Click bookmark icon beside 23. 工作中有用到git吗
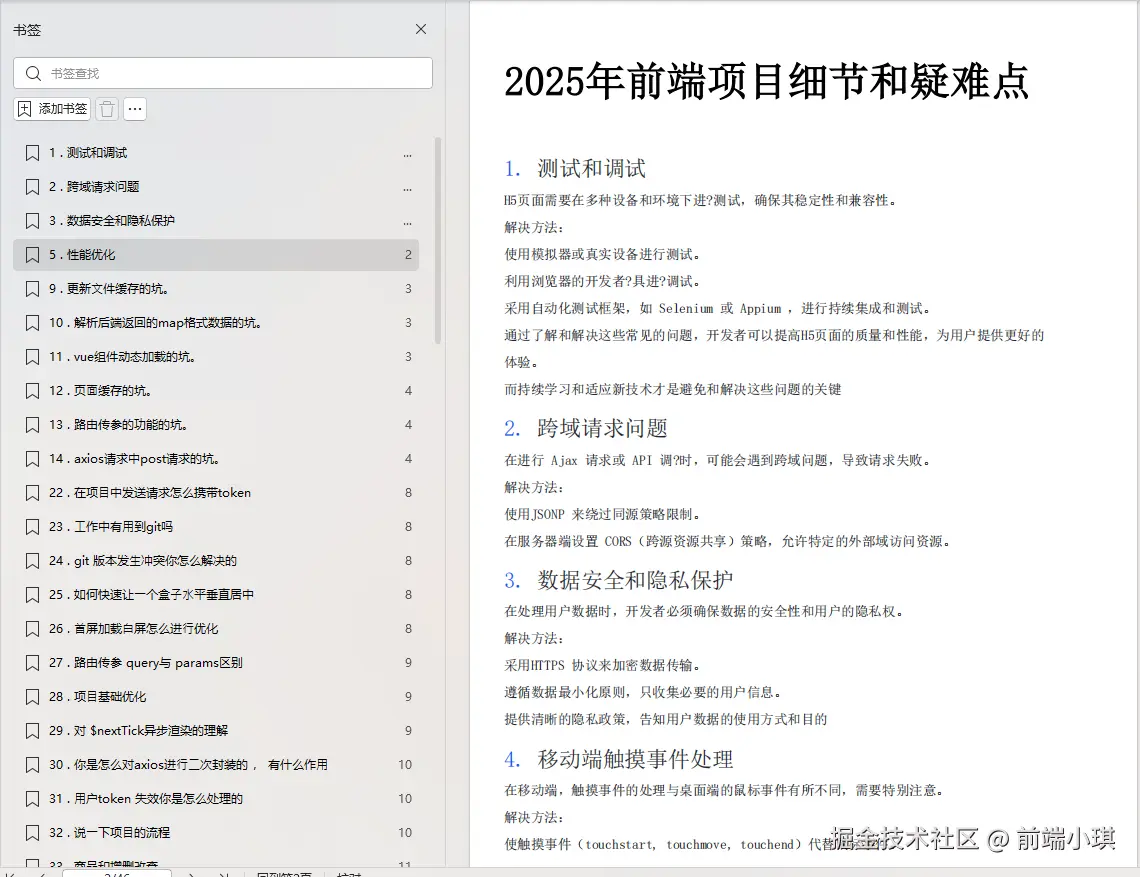This screenshot has height=877, width=1140. [32, 527]
